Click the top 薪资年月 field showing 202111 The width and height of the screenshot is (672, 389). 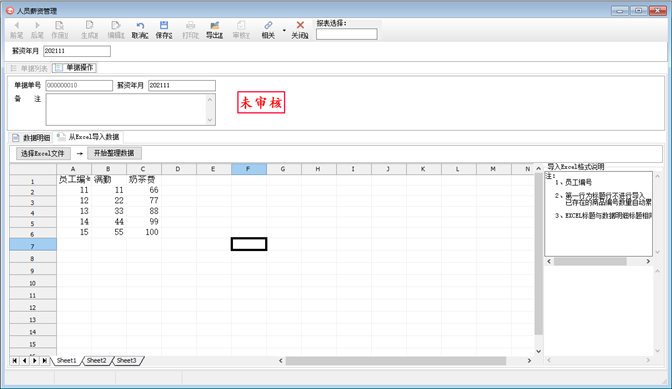click(x=77, y=51)
